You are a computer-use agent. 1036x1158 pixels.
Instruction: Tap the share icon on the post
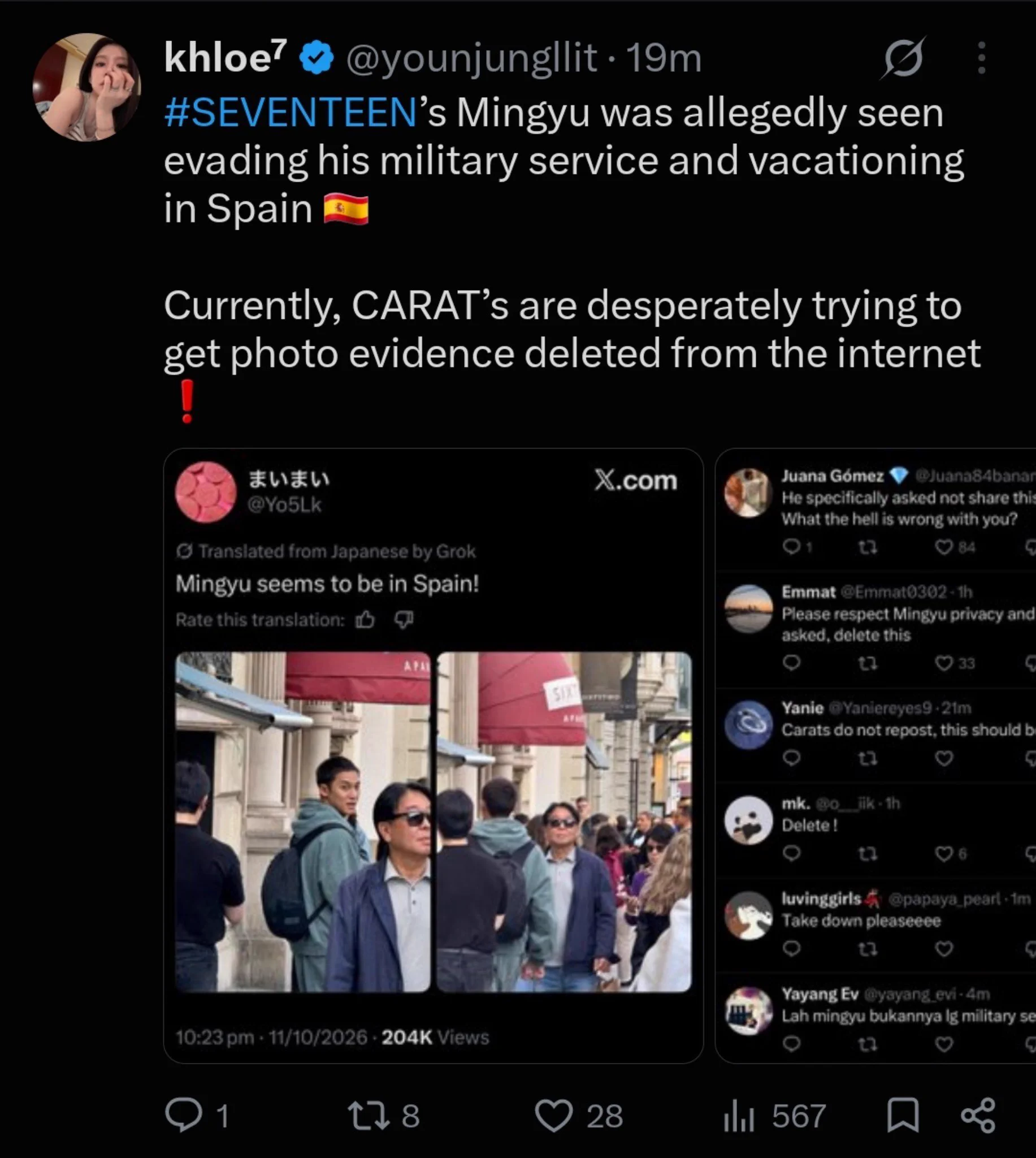pos(978,1114)
